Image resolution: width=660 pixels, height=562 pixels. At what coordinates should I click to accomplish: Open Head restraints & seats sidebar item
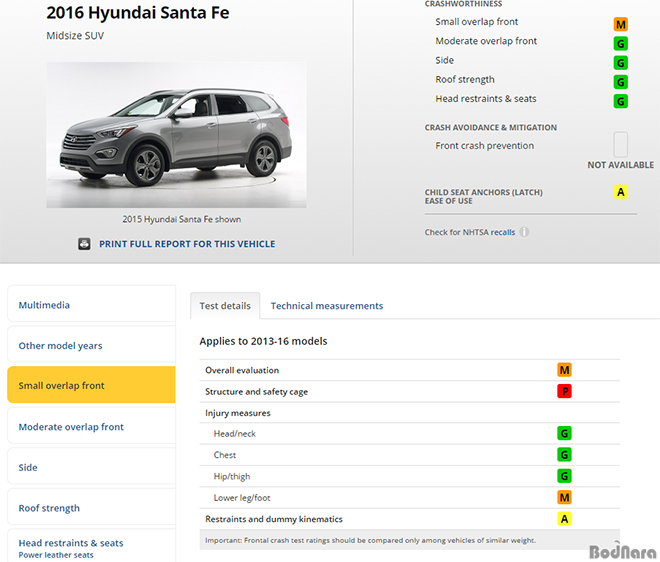coord(91,546)
